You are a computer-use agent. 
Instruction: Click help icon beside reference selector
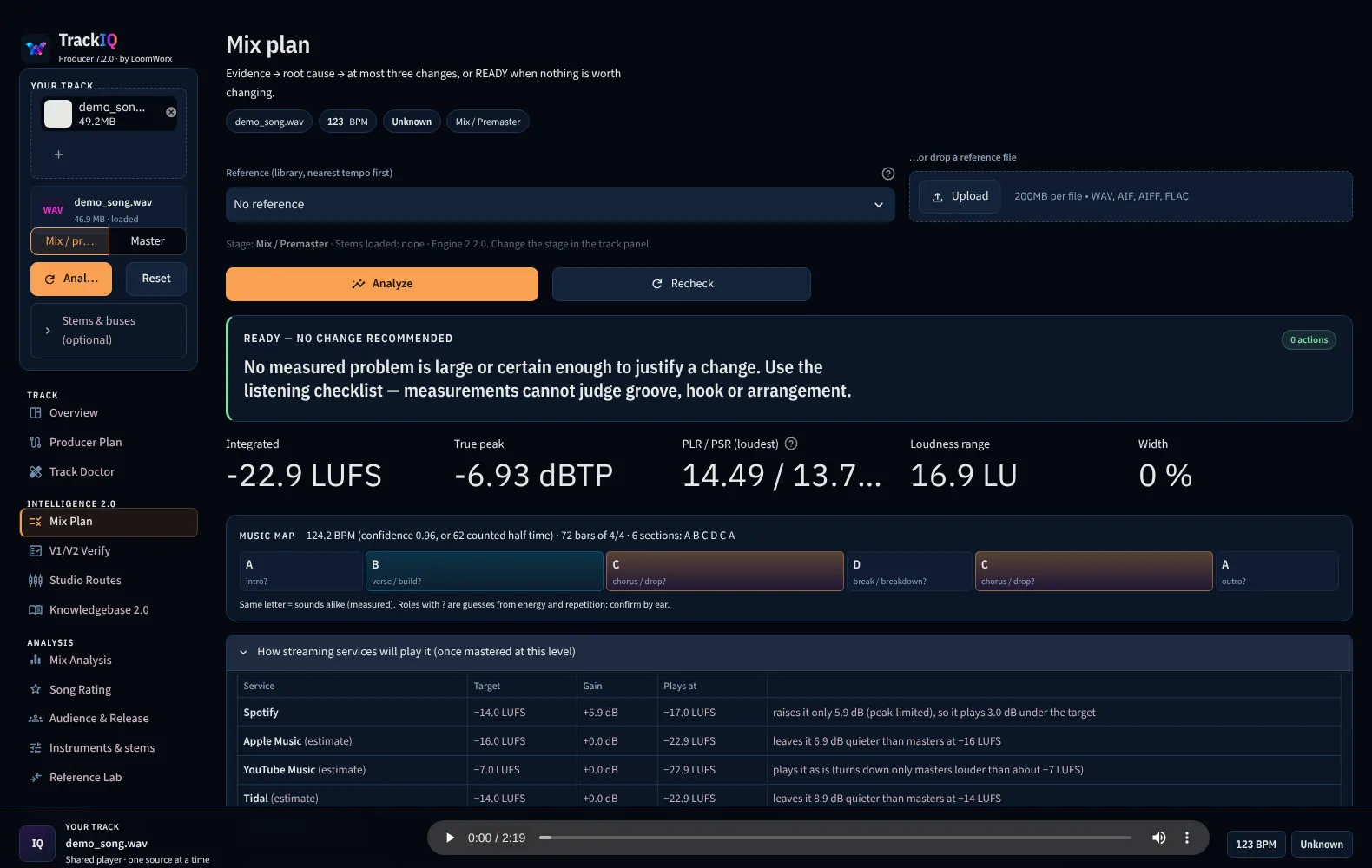[887, 174]
